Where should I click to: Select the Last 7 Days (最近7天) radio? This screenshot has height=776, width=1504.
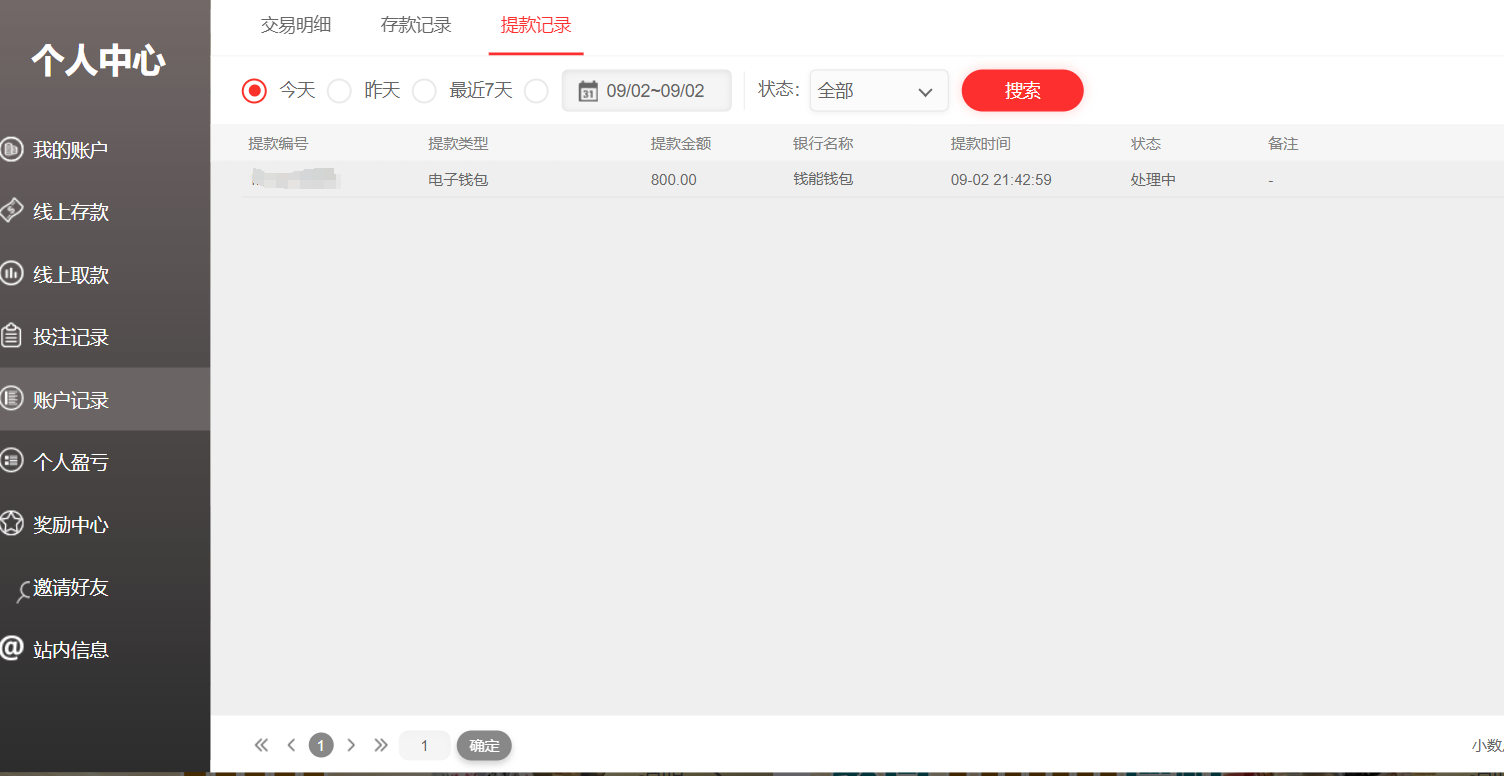(425, 91)
